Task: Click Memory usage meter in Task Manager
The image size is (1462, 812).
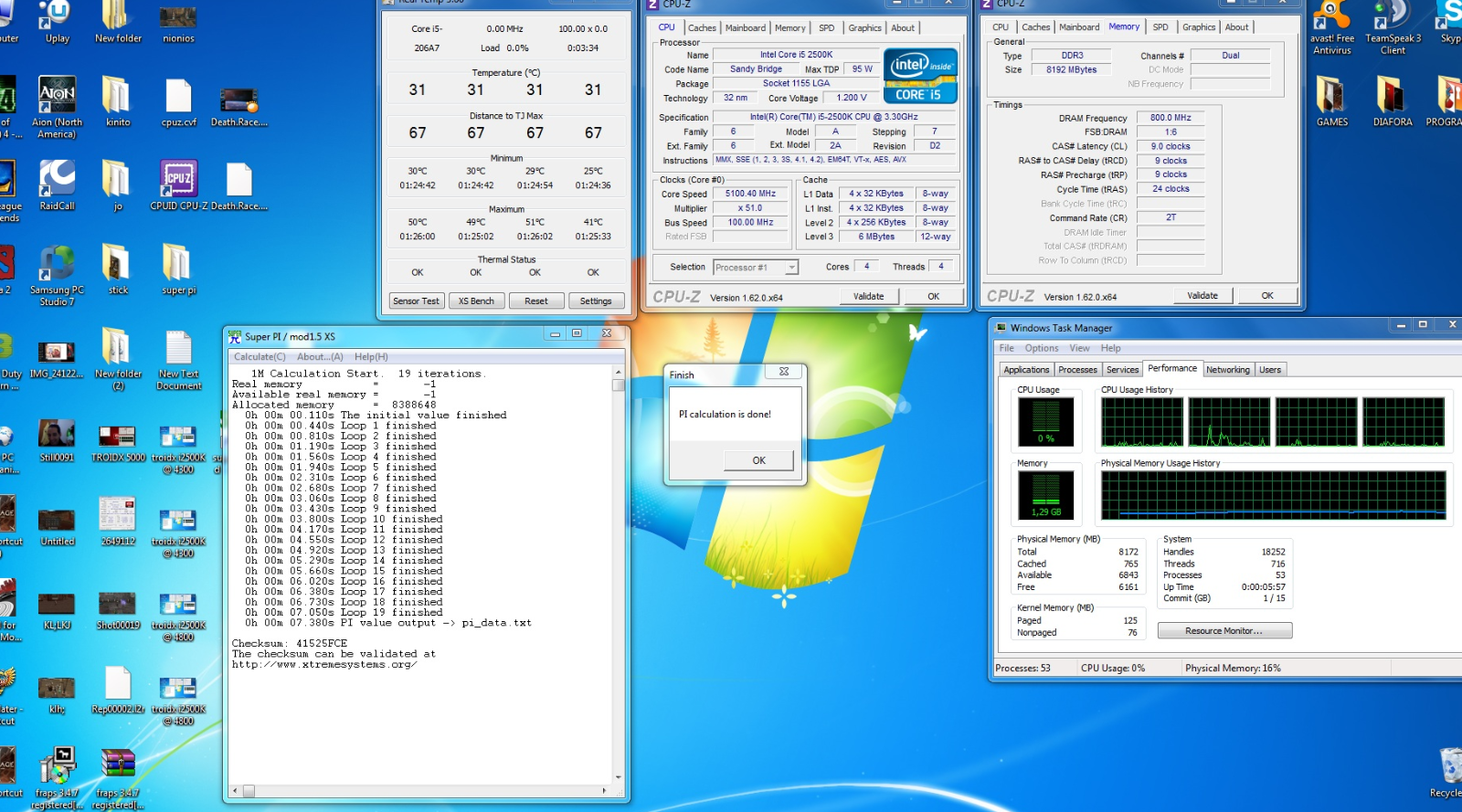Action: click(x=1045, y=496)
